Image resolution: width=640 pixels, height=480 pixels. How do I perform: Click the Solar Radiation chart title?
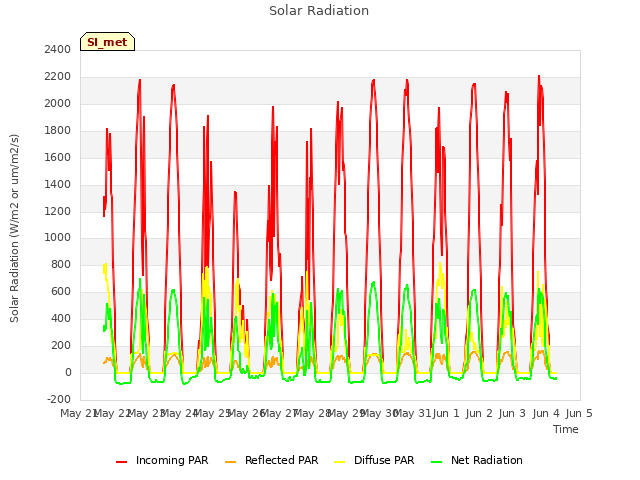[x=319, y=11]
